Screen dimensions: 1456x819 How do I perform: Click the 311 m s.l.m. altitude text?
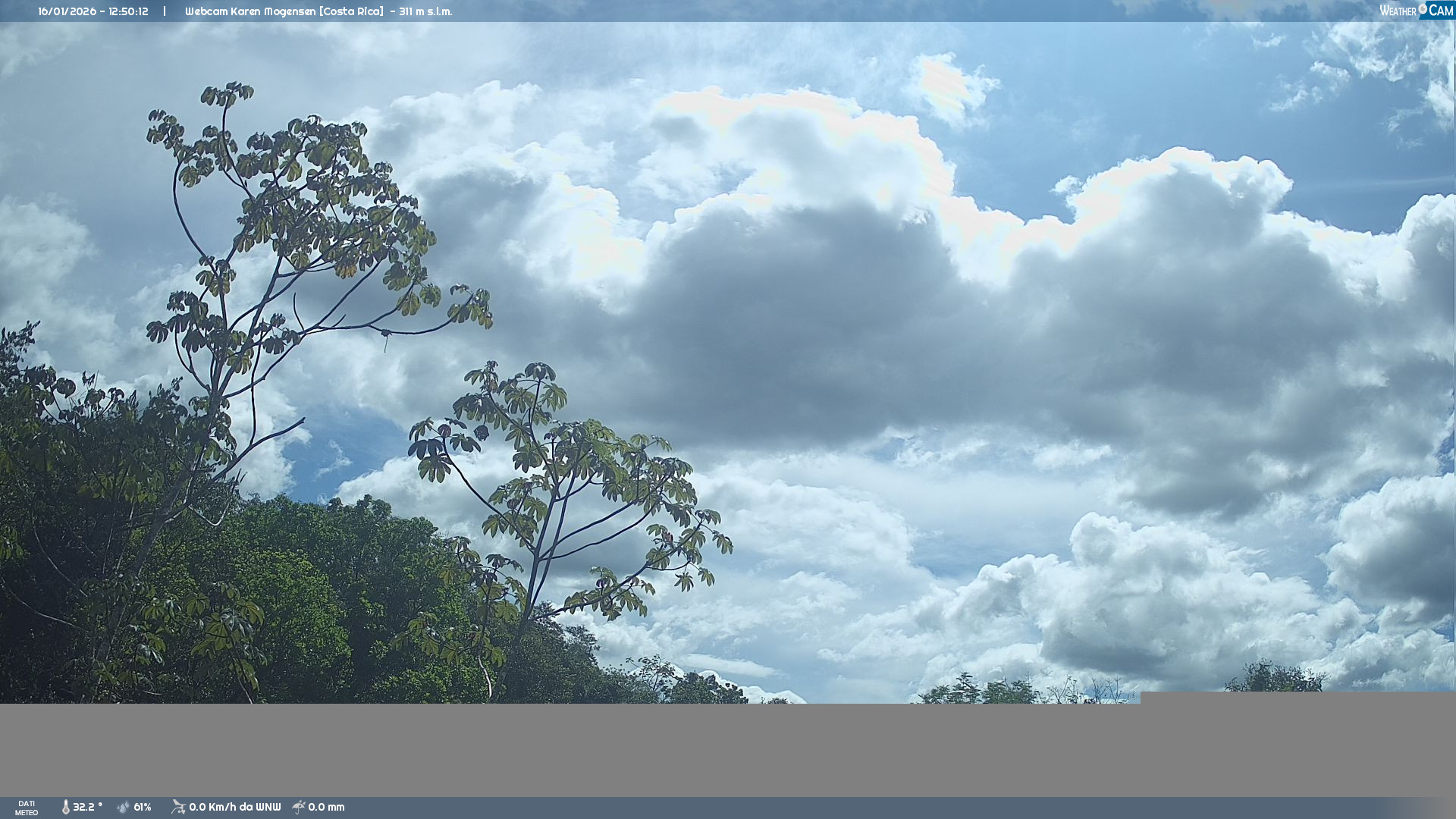(425, 11)
